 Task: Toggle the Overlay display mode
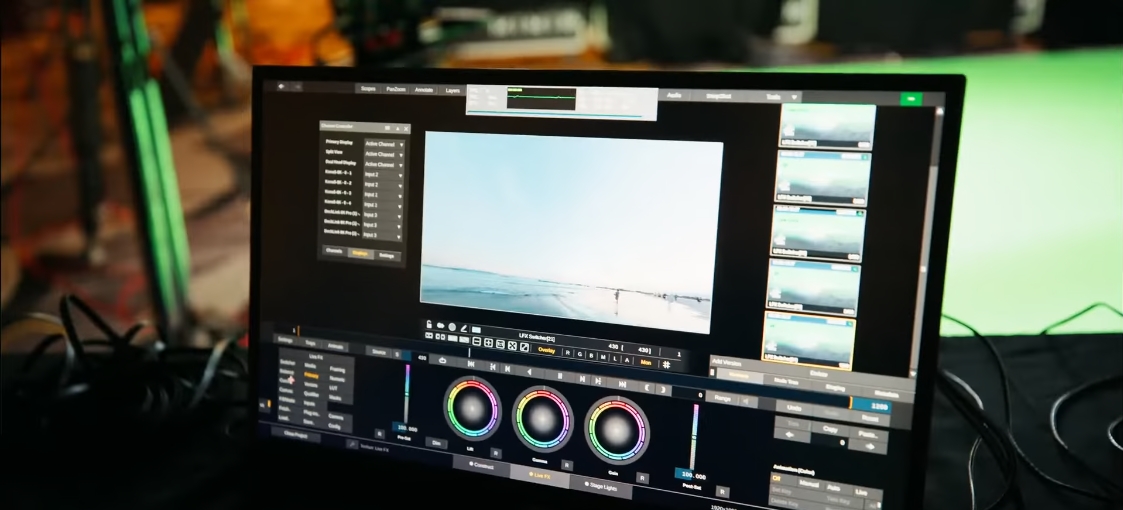[x=546, y=350]
